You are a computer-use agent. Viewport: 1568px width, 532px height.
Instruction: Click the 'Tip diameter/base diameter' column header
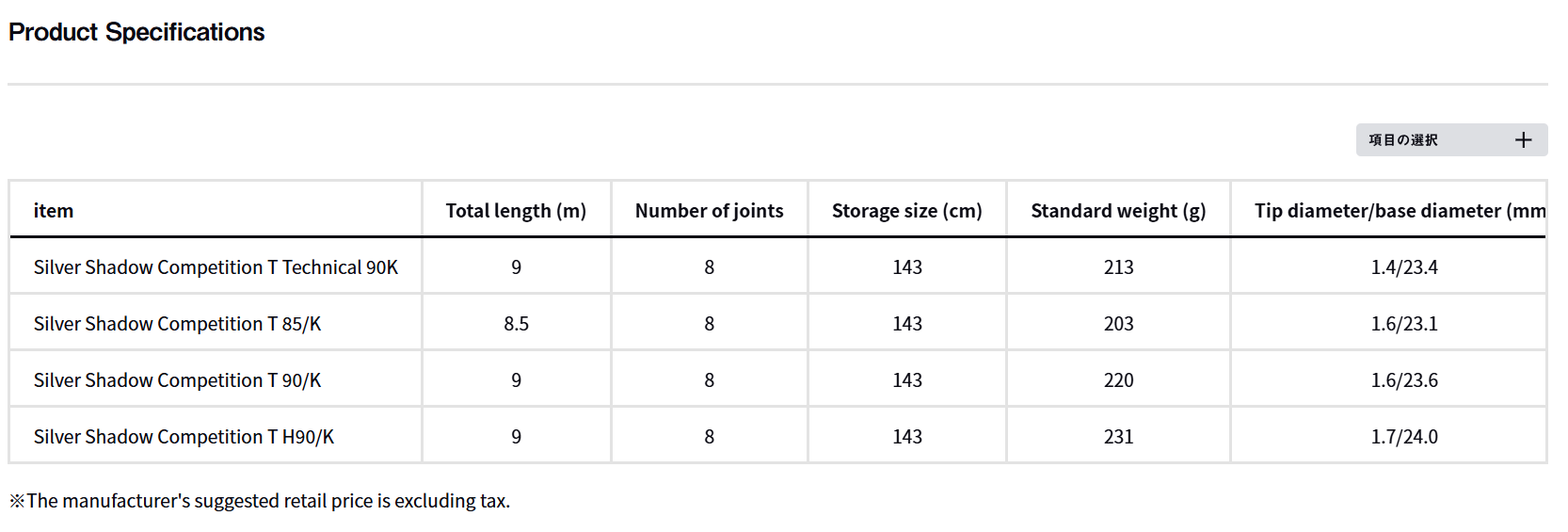click(1399, 211)
